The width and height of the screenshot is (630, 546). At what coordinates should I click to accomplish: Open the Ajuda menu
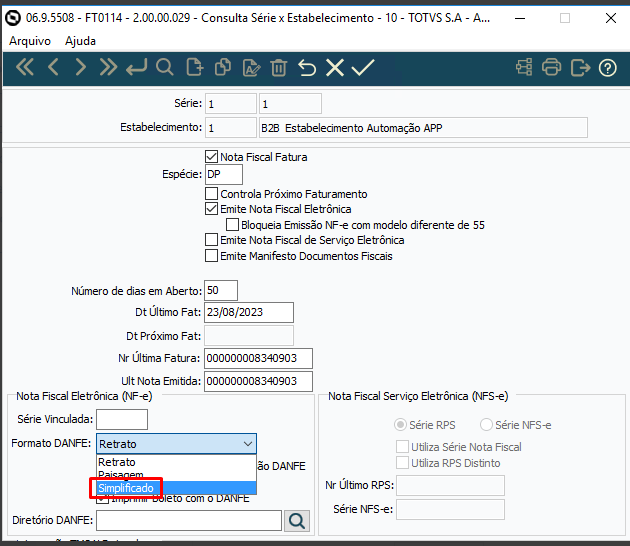tap(80, 41)
